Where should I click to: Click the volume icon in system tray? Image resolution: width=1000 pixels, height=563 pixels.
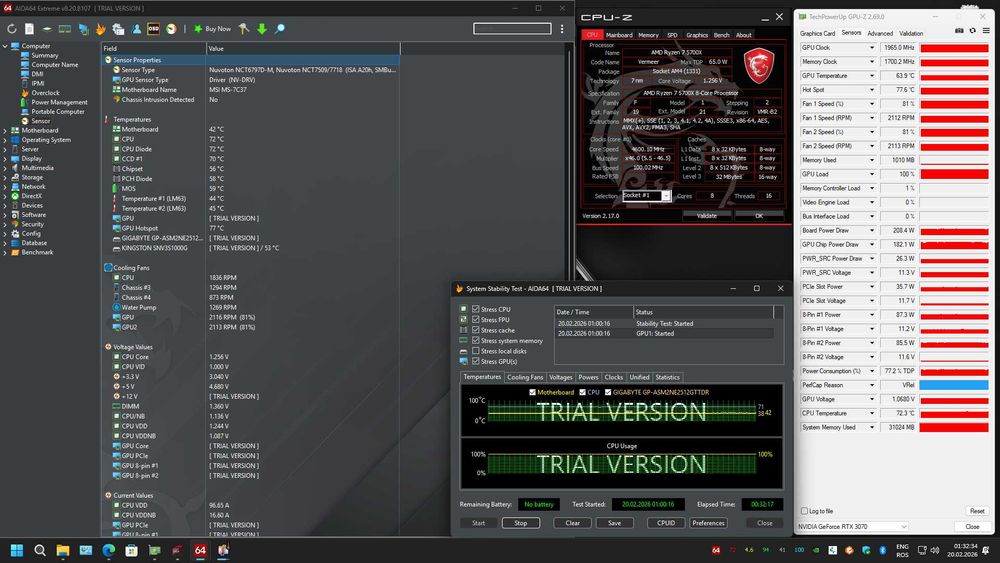(x=935, y=550)
